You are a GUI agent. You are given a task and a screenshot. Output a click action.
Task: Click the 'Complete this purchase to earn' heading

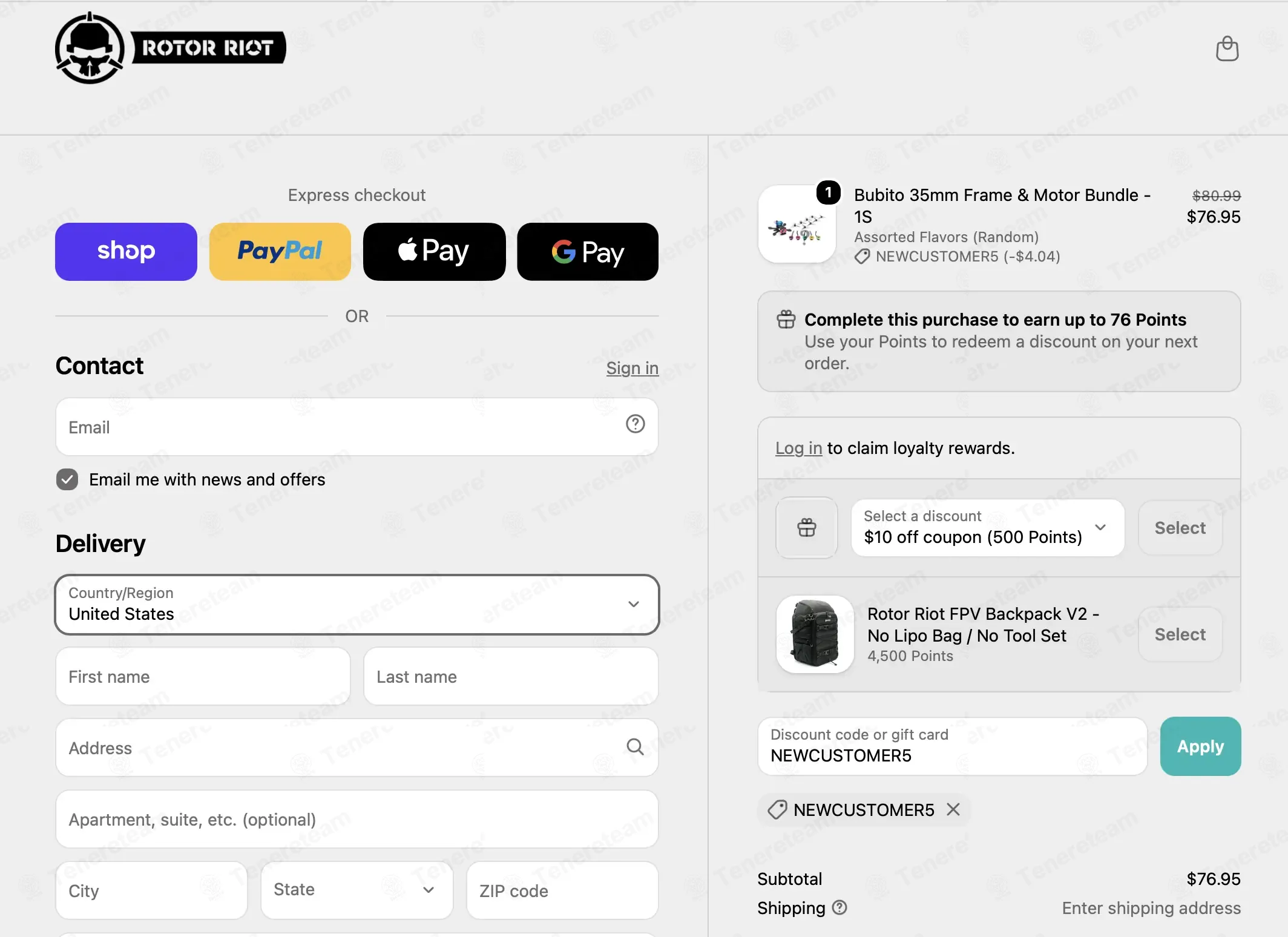[x=995, y=320]
